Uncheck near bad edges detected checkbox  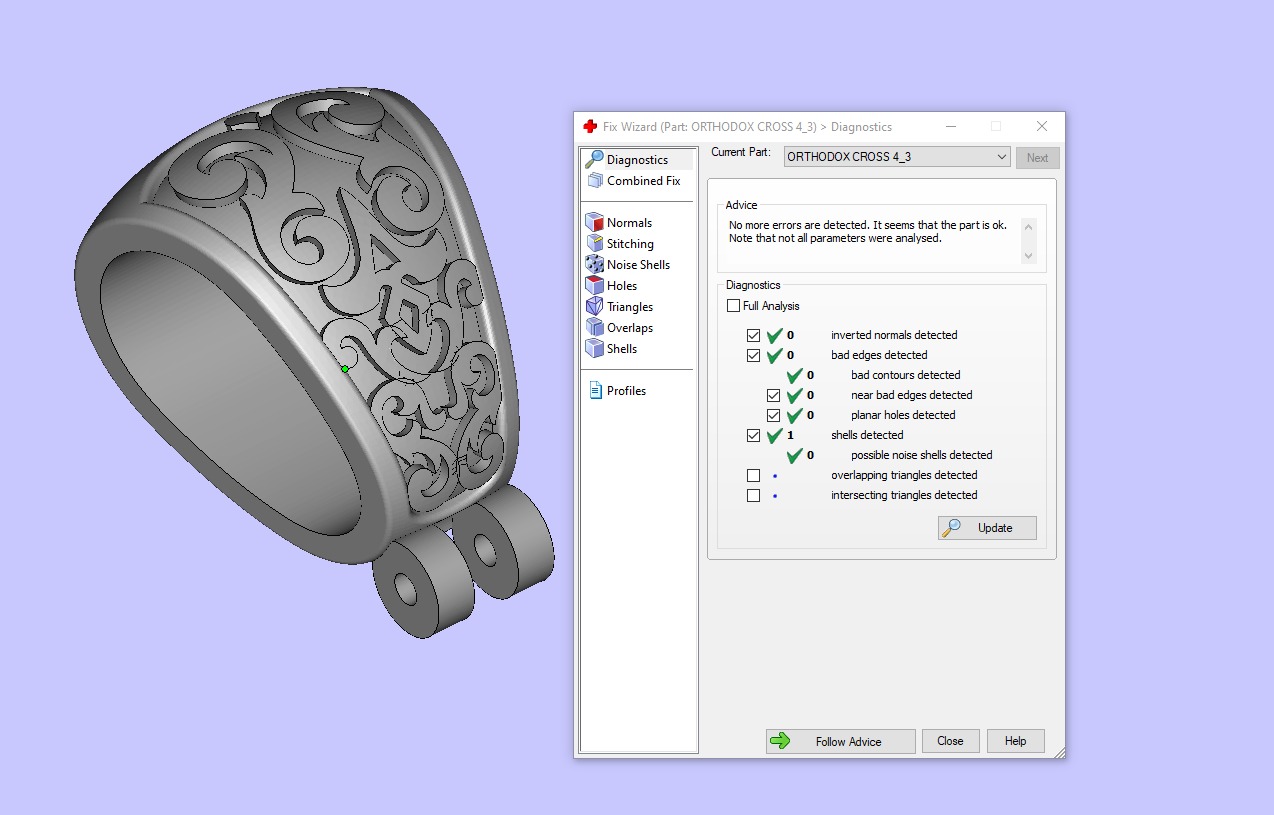click(x=774, y=395)
